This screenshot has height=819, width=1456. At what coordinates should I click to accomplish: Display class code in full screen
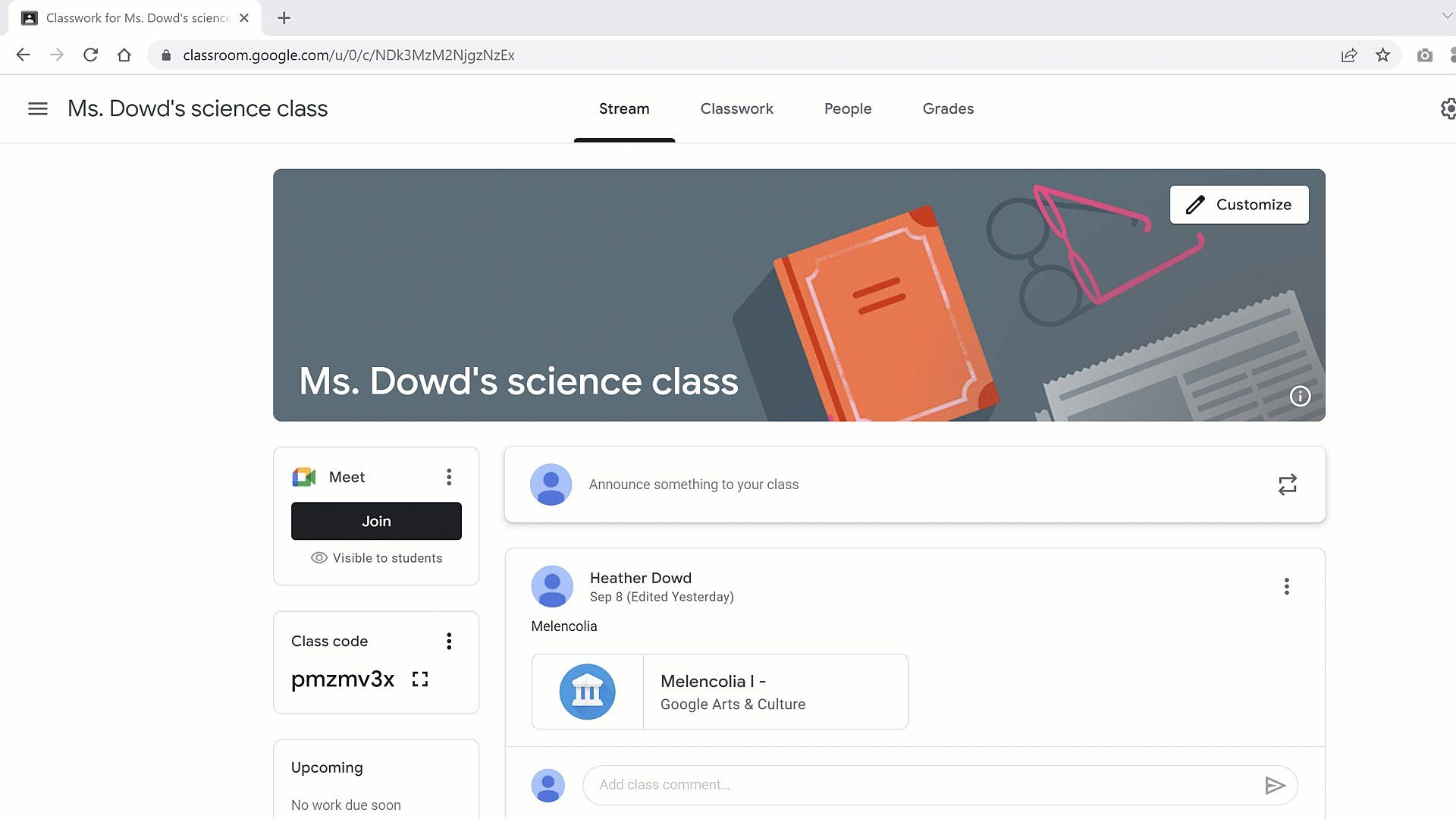(420, 679)
